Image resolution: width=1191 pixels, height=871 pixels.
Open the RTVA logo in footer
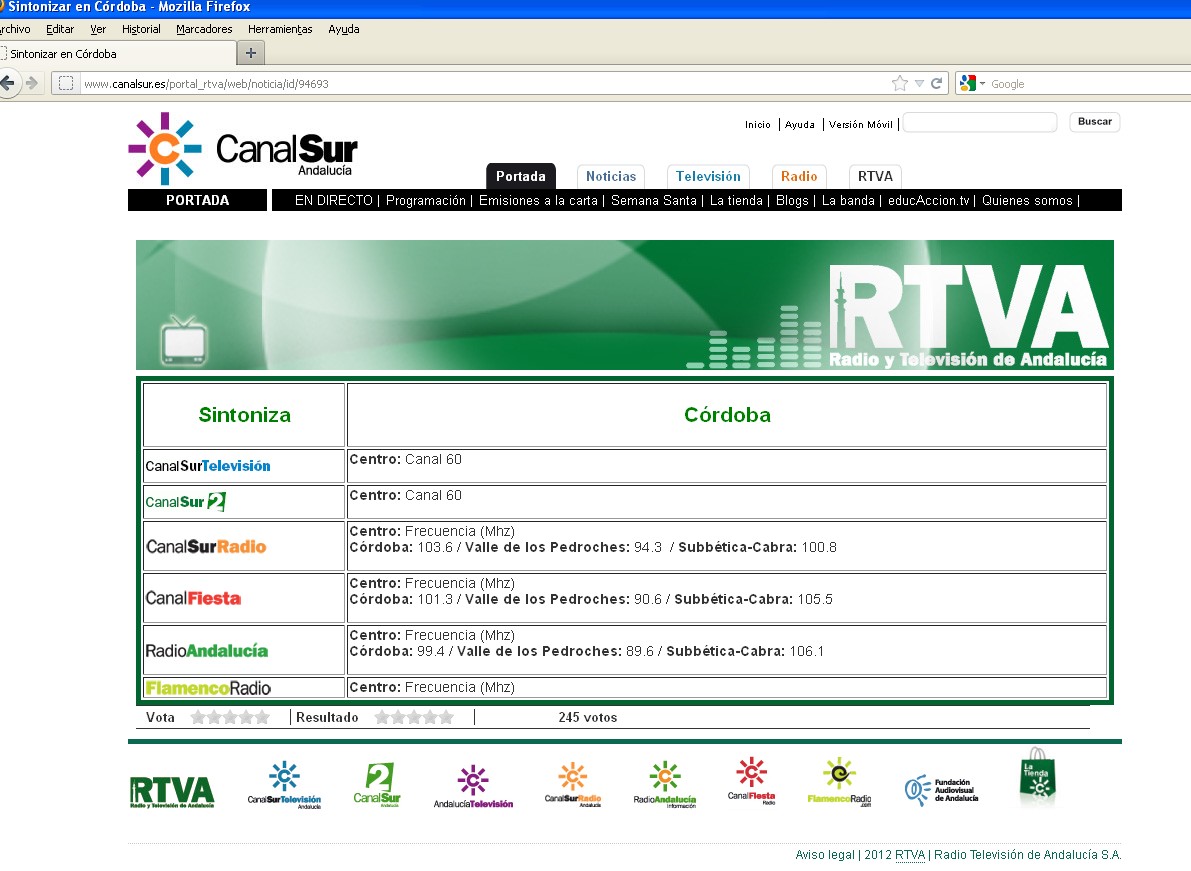(x=171, y=792)
